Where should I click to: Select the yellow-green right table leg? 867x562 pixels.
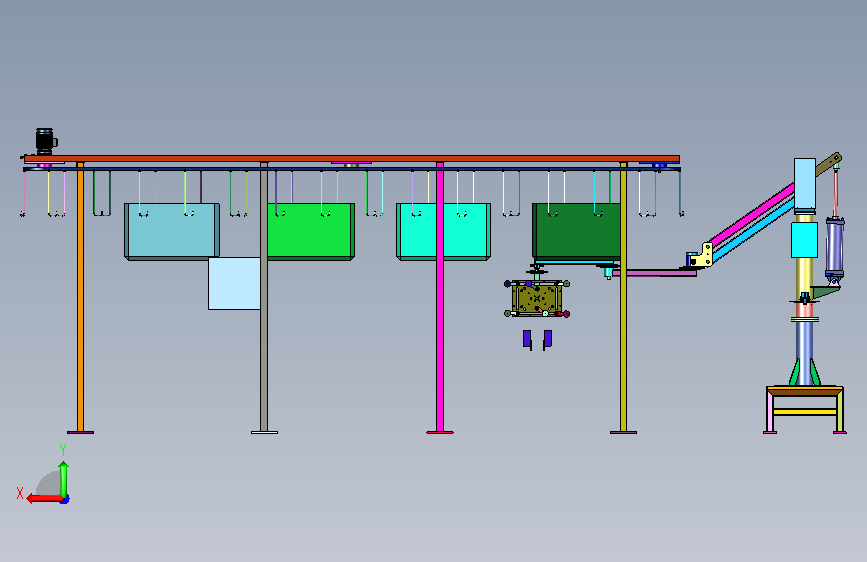coord(840,413)
